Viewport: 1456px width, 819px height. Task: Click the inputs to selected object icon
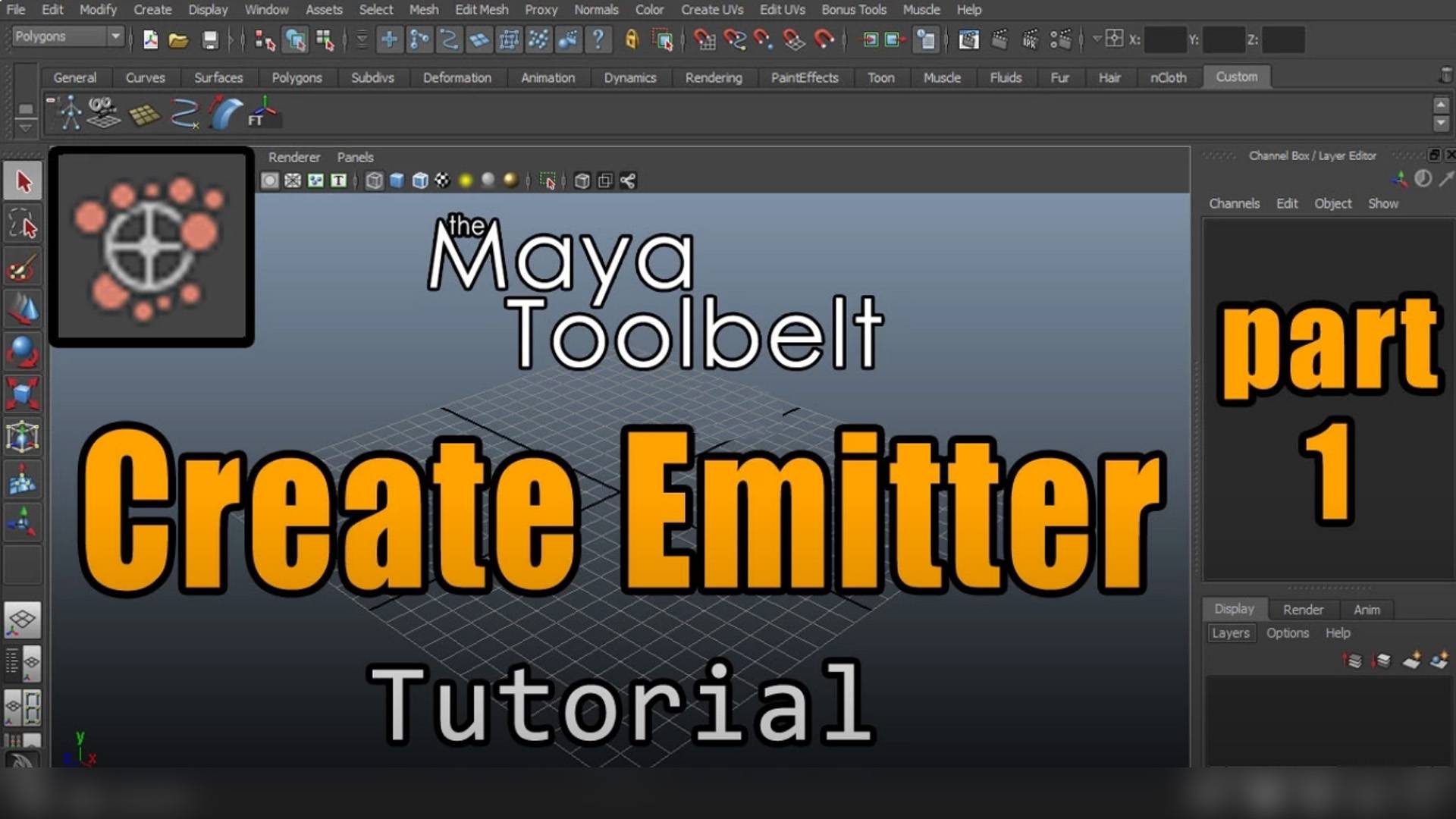click(871, 39)
